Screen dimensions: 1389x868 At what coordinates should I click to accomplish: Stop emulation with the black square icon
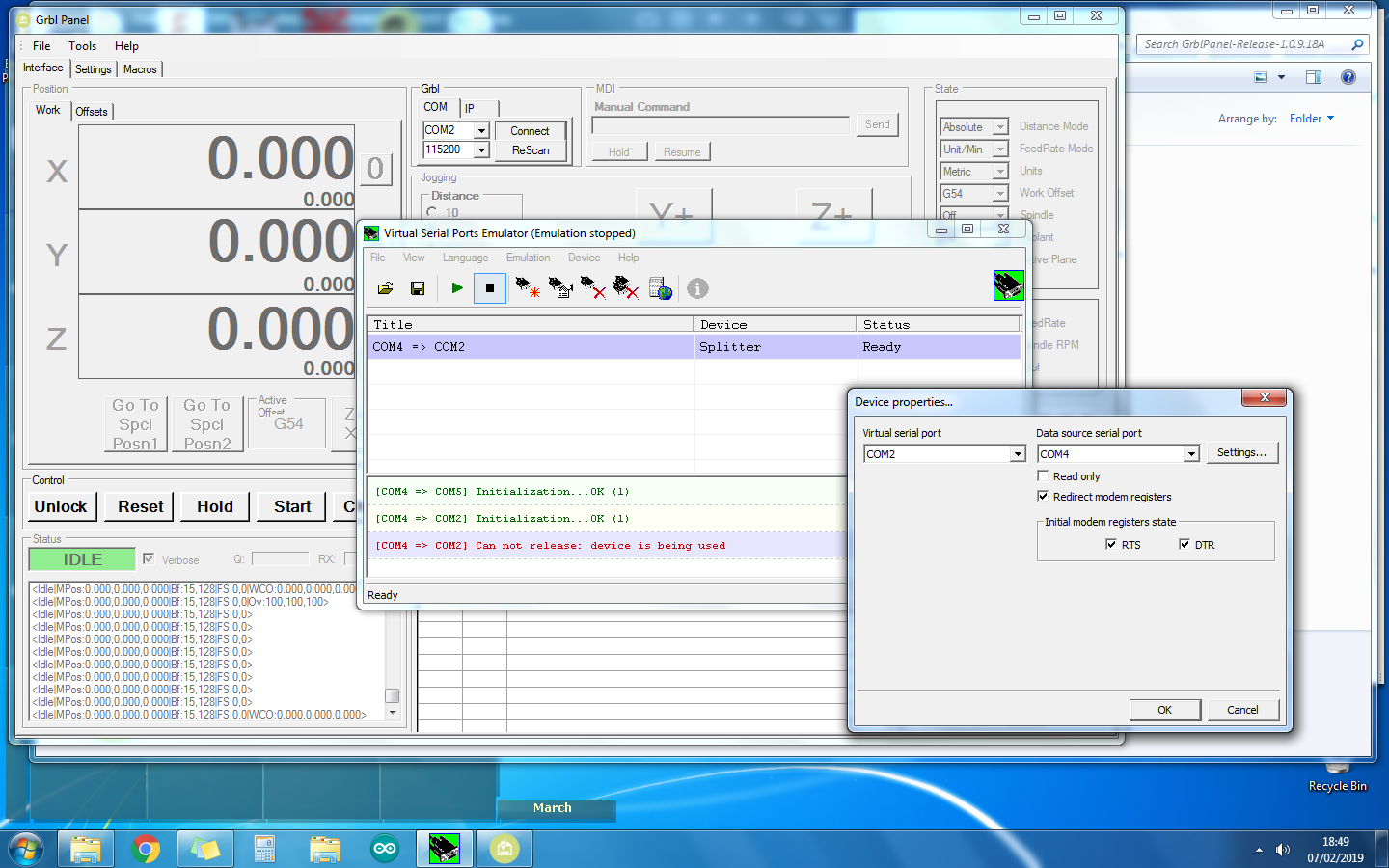pyautogui.click(x=490, y=287)
